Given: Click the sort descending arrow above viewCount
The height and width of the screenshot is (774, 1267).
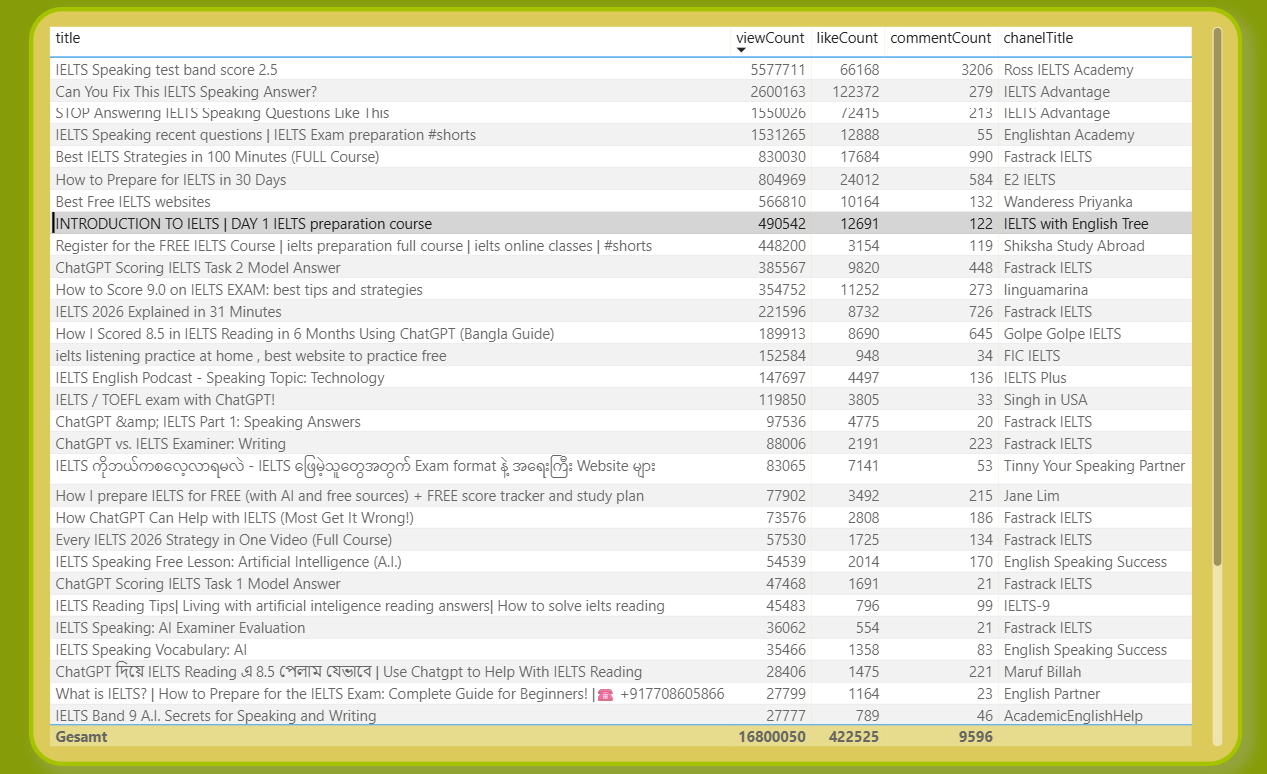Looking at the screenshot, I should pyautogui.click(x=742, y=50).
